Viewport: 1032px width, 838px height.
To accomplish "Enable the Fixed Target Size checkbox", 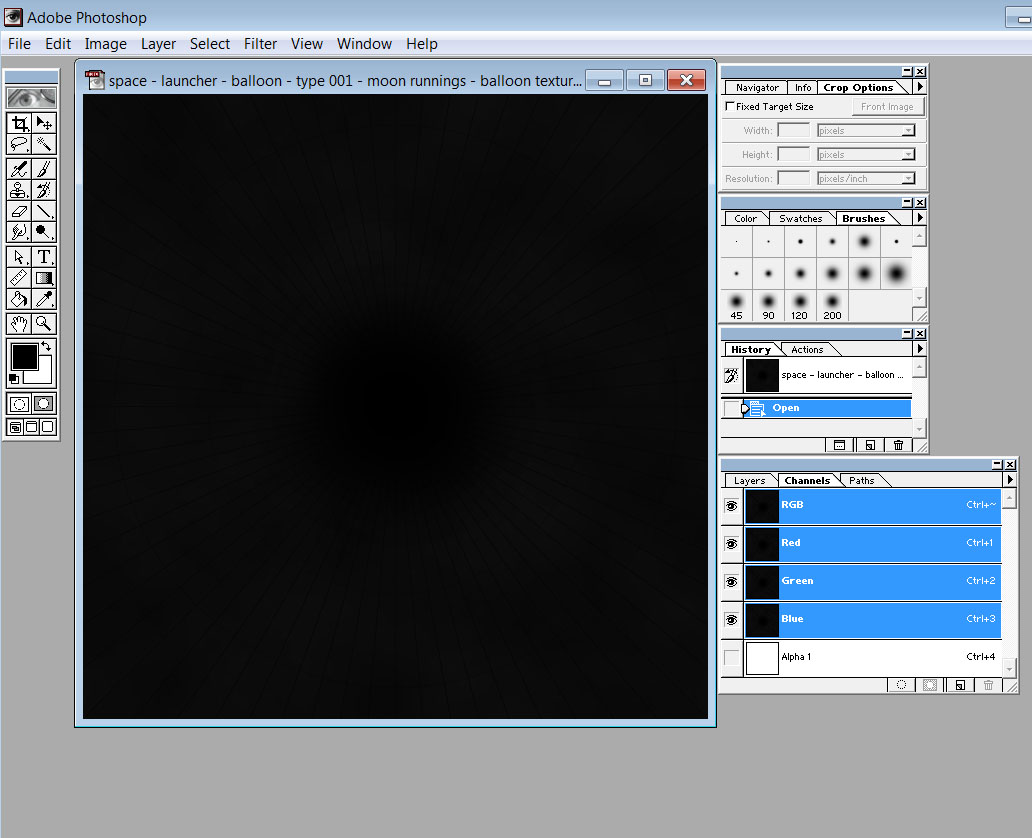I will pyautogui.click(x=730, y=107).
